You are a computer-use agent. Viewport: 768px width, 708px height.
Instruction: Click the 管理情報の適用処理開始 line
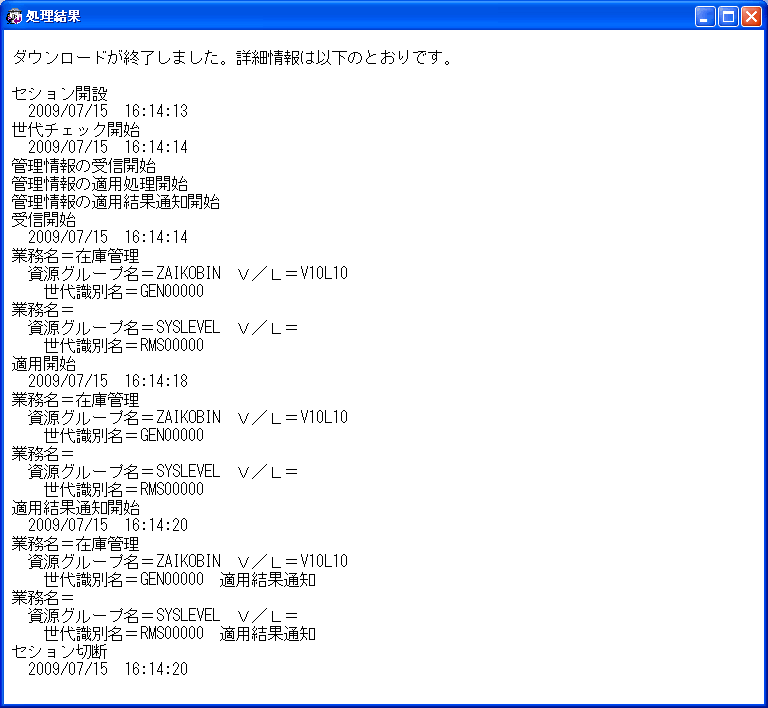[x=100, y=184]
